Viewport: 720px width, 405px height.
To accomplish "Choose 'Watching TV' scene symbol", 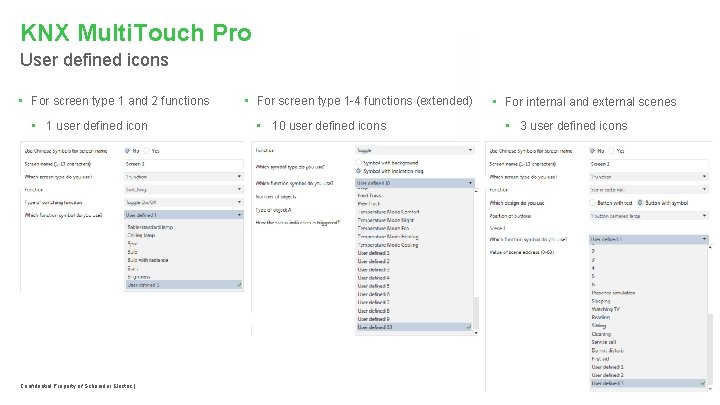I will coord(606,309).
